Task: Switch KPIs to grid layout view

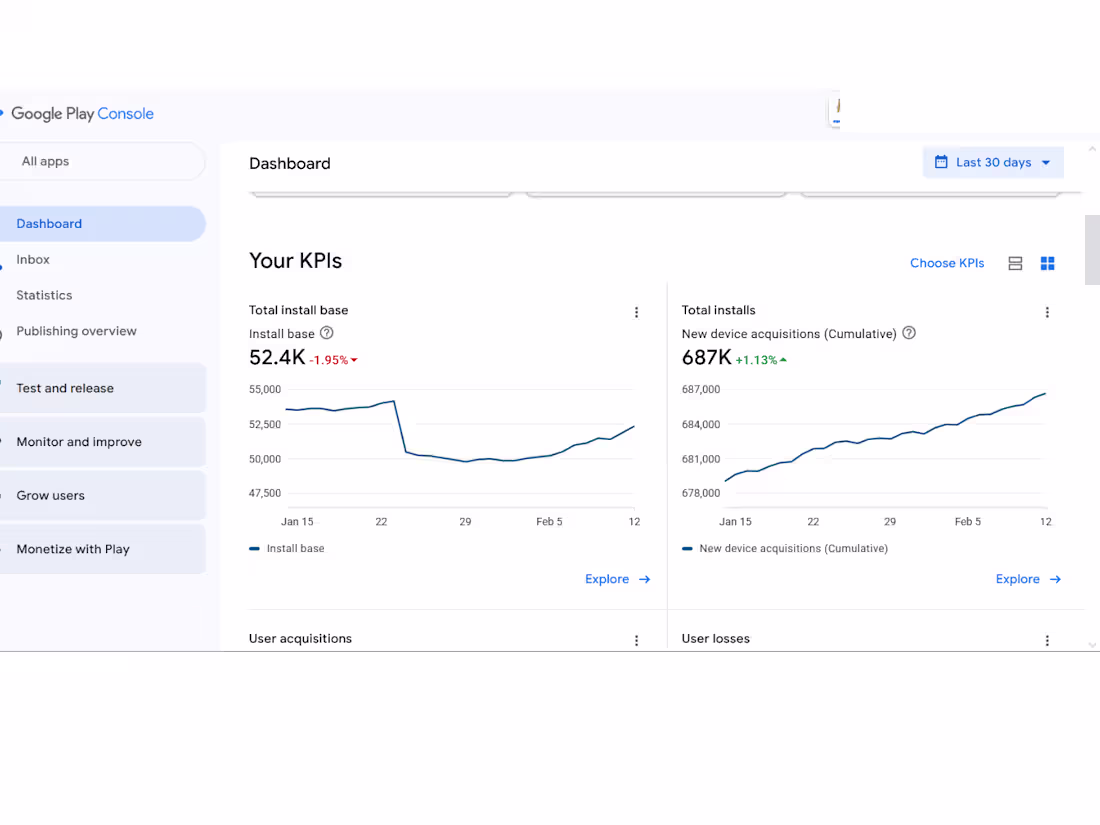Action: click(x=1048, y=263)
